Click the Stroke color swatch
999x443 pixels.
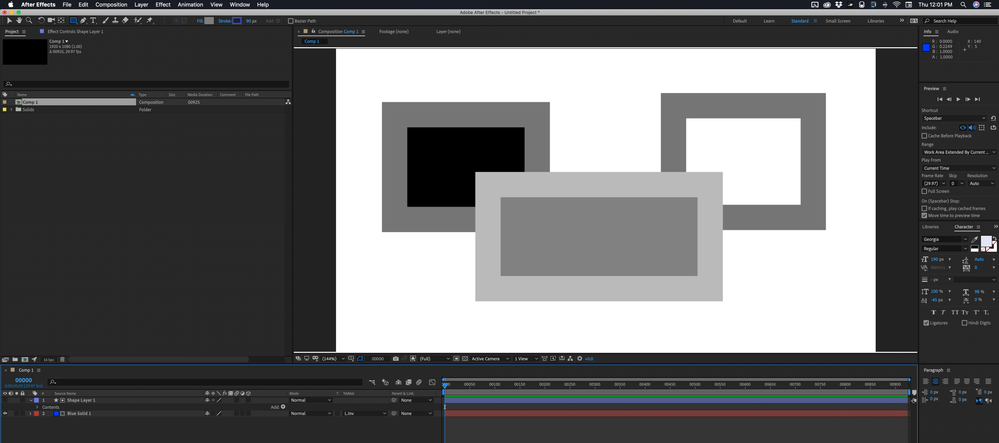237,20
